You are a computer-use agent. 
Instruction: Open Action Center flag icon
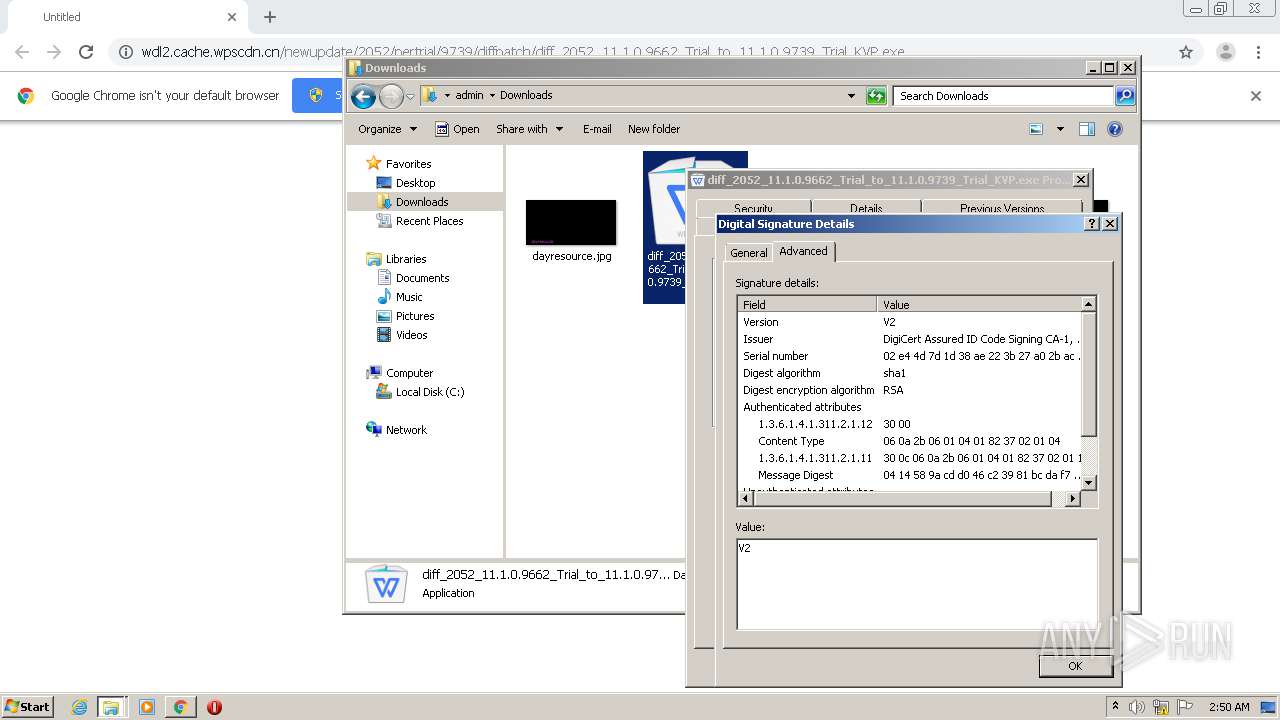pyautogui.click(x=1185, y=707)
